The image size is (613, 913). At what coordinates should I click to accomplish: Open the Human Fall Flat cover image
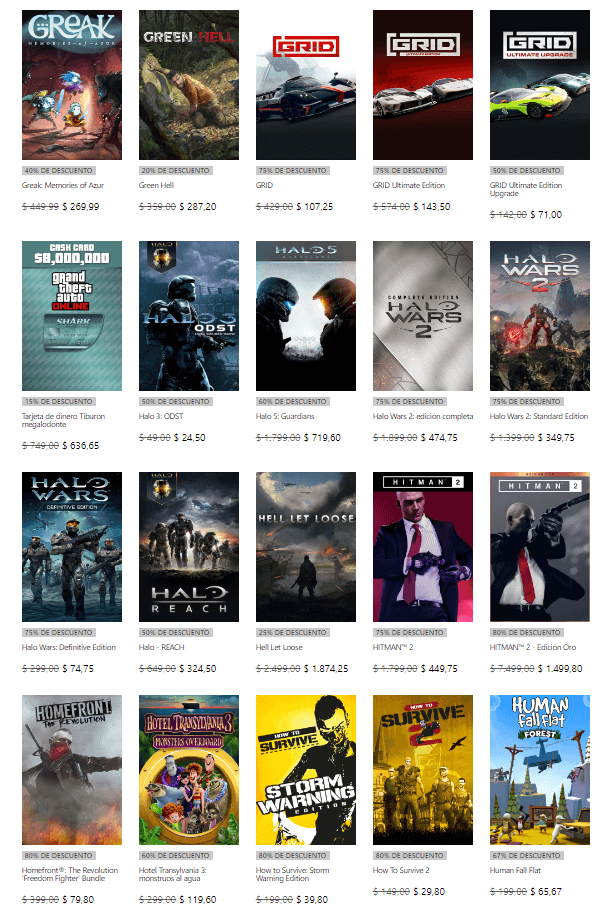[x=539, y=770]
